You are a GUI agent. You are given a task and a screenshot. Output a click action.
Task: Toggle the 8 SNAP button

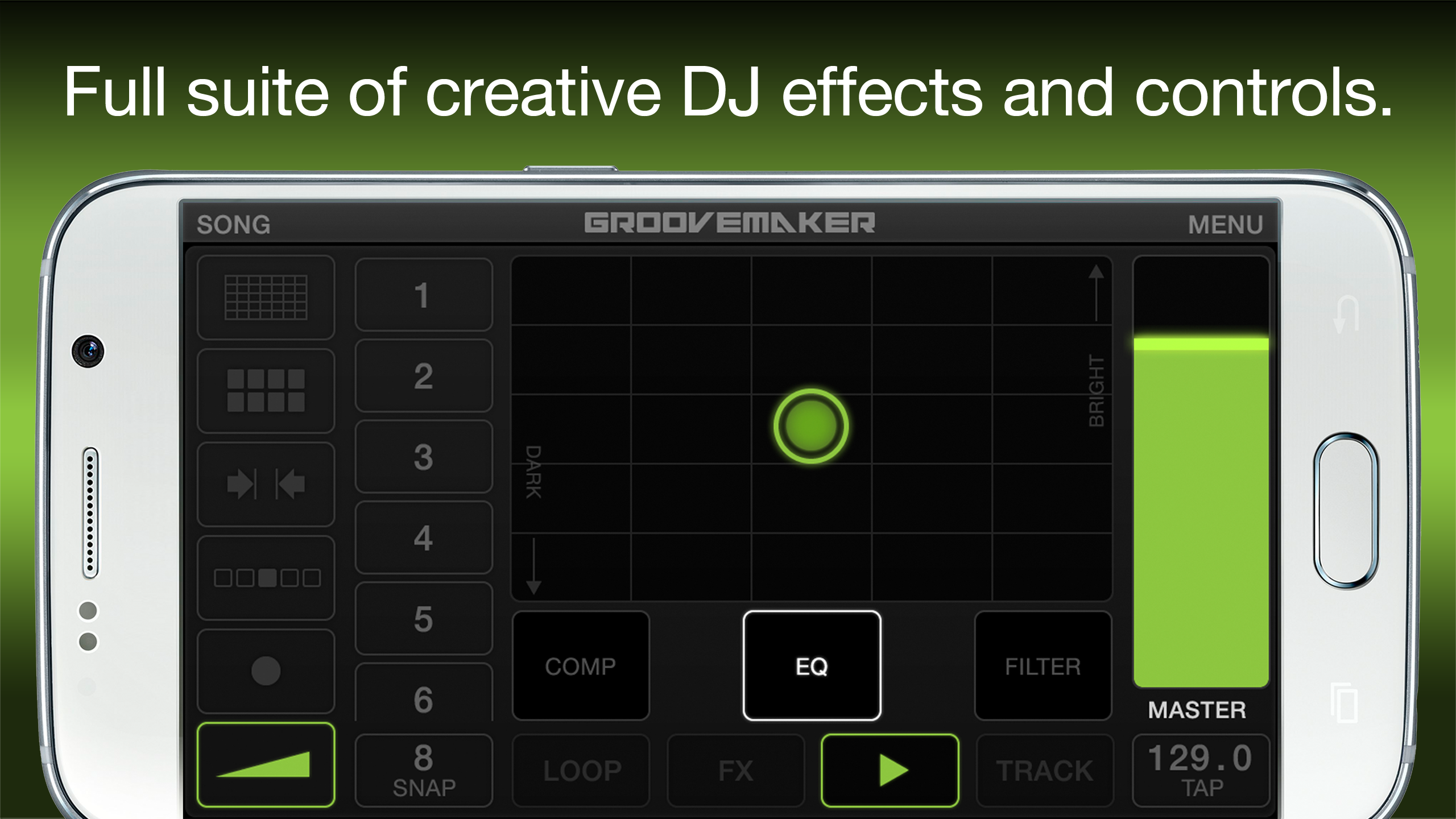[x=424, y=771]
